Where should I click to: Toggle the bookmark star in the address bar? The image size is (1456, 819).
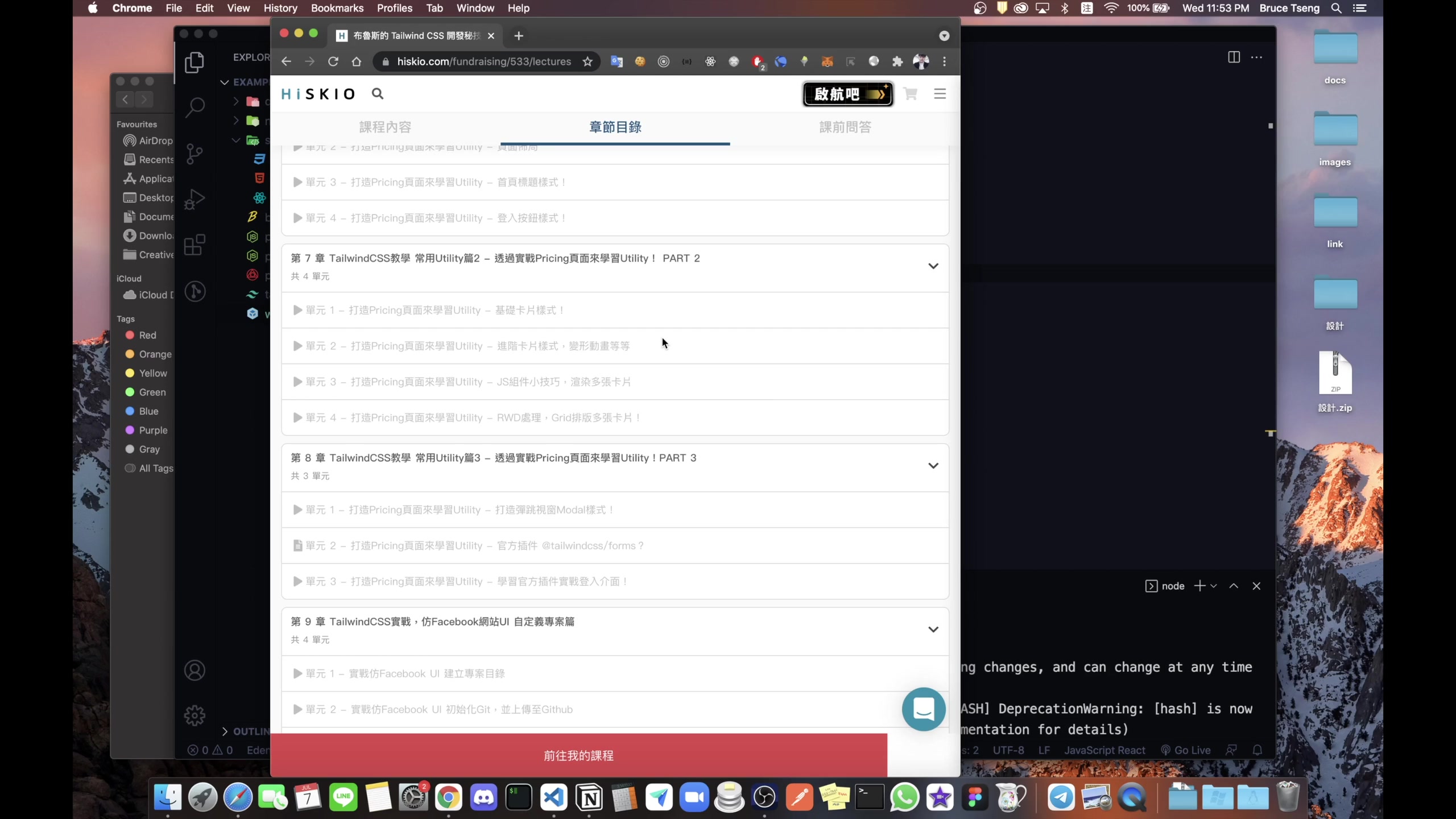tap(588, 61)
